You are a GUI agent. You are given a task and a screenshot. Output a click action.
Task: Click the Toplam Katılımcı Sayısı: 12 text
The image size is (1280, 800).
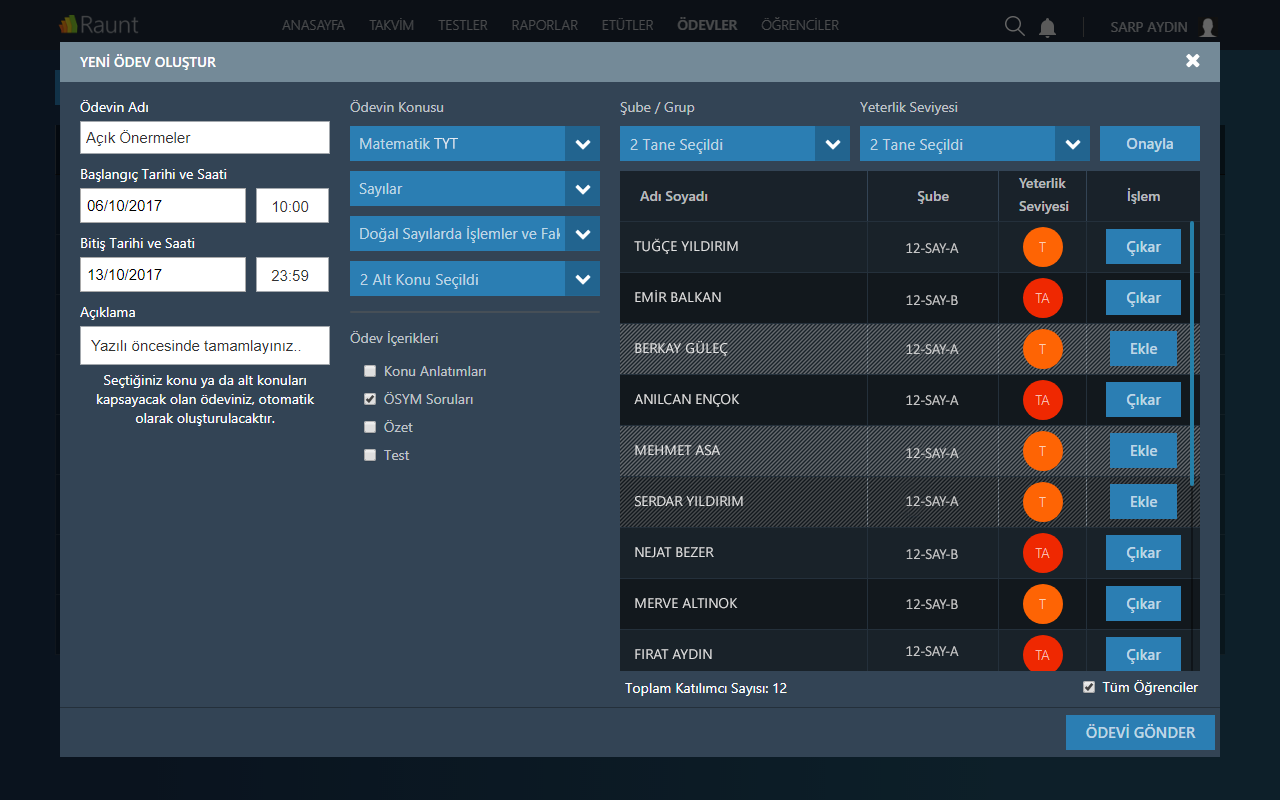[706, 688]
